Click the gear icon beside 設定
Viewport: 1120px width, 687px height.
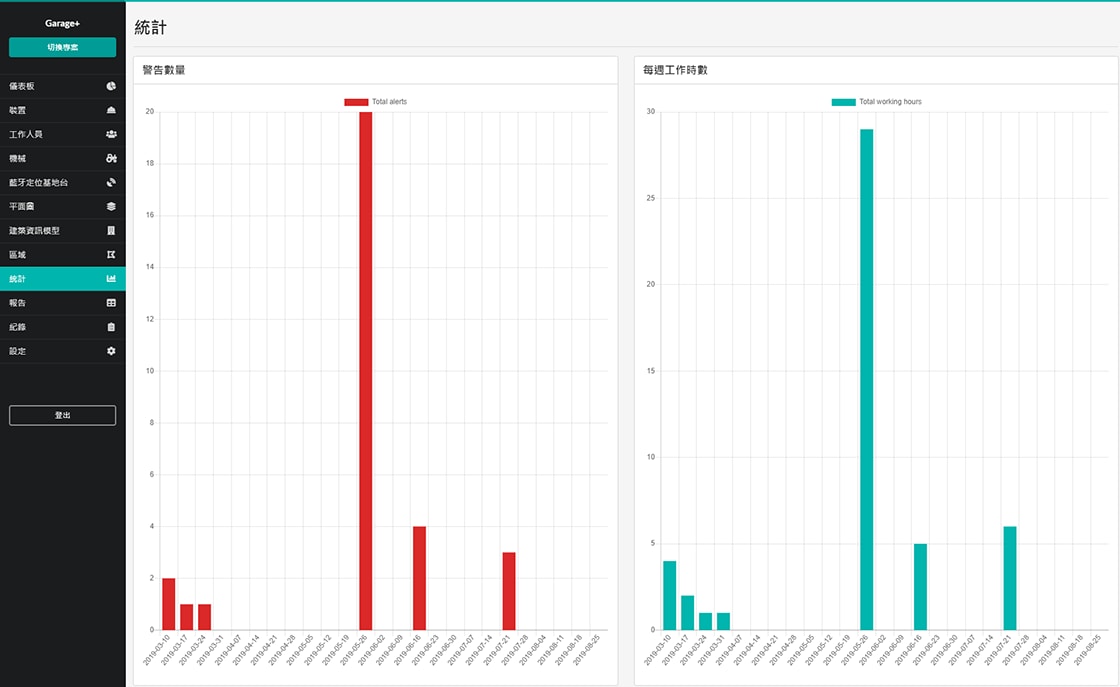click(111, 351)
